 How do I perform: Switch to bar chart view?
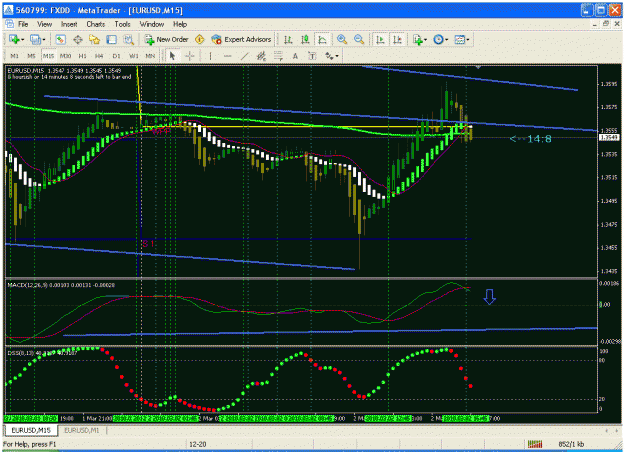[x=288, y=39]
